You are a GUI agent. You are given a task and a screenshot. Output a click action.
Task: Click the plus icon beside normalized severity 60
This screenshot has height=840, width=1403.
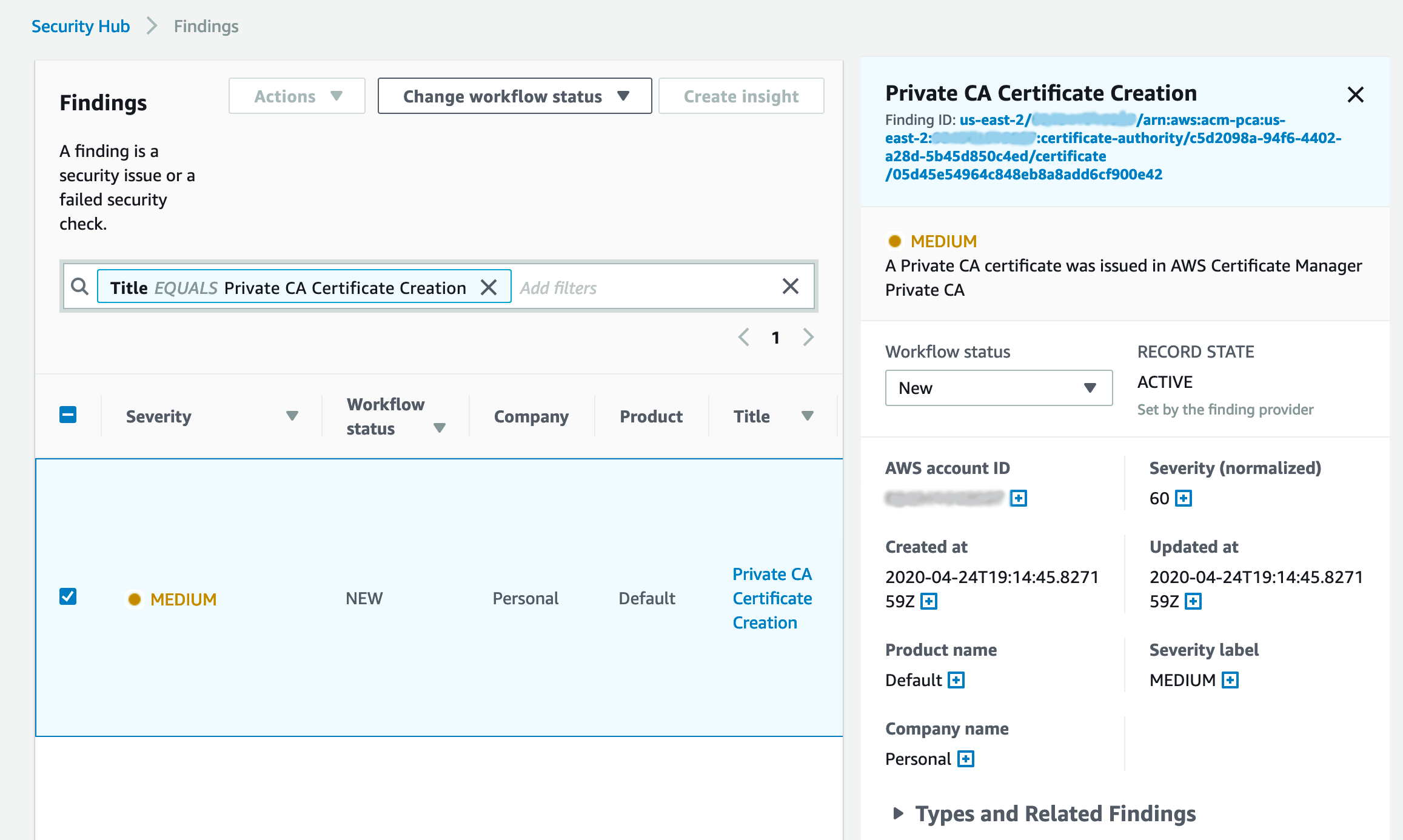pyautogui.click(x=1184, y=498)
